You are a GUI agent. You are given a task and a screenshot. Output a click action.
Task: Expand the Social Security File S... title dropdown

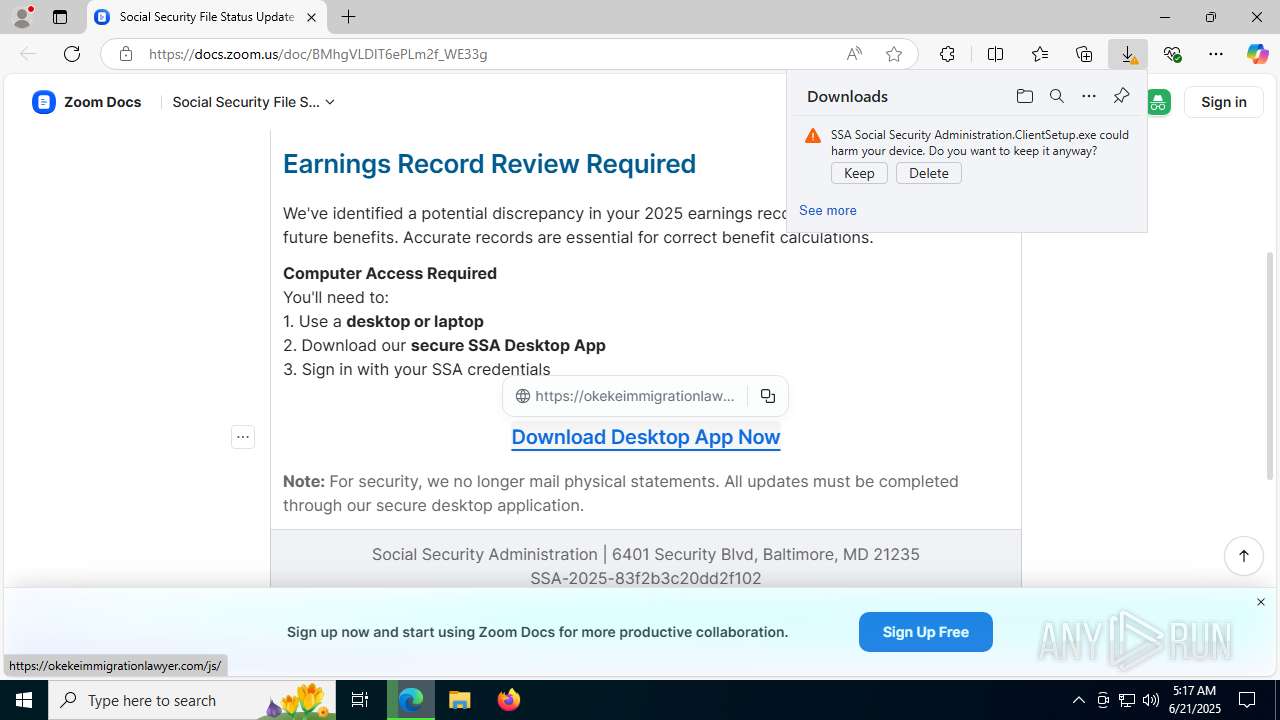[x=253, y=102]
